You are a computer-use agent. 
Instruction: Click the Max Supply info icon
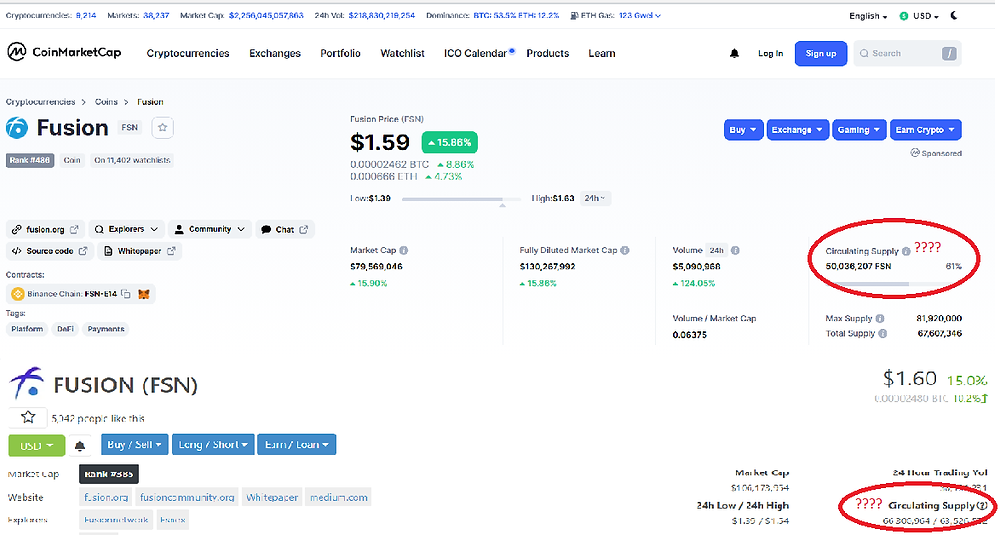(x=880, y=318)
